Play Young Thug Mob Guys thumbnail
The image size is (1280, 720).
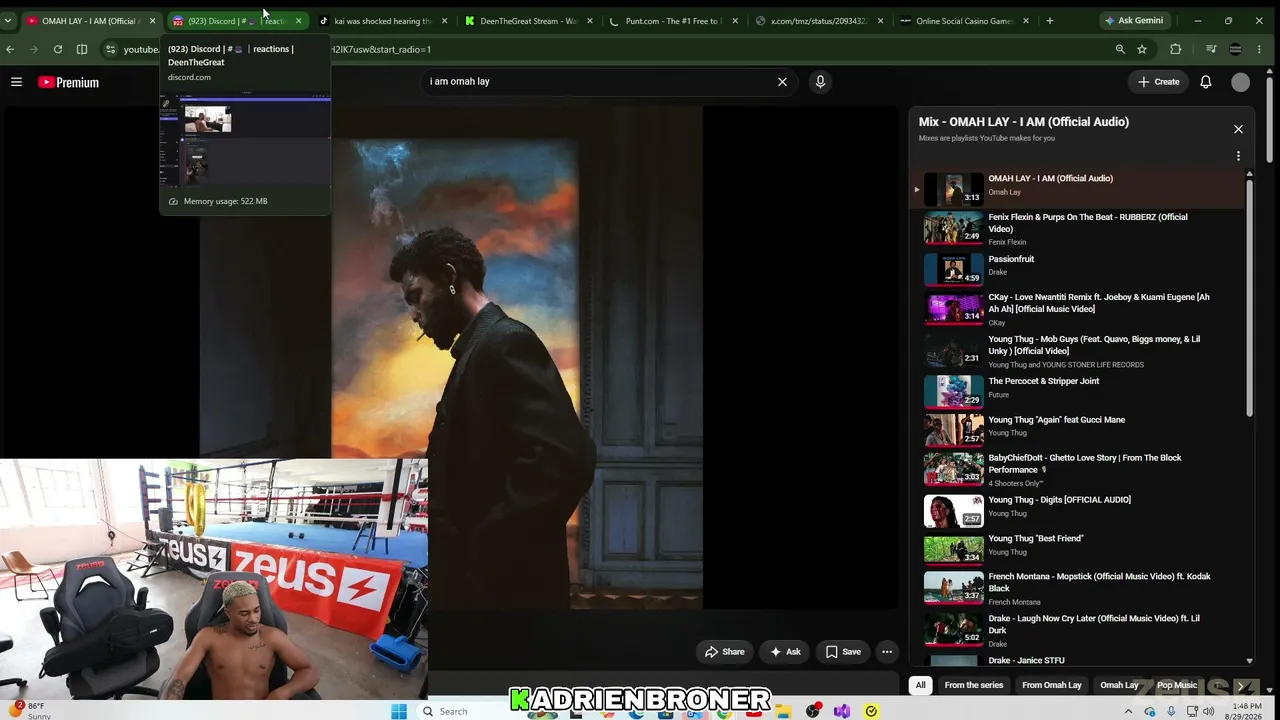pos(953,351)
